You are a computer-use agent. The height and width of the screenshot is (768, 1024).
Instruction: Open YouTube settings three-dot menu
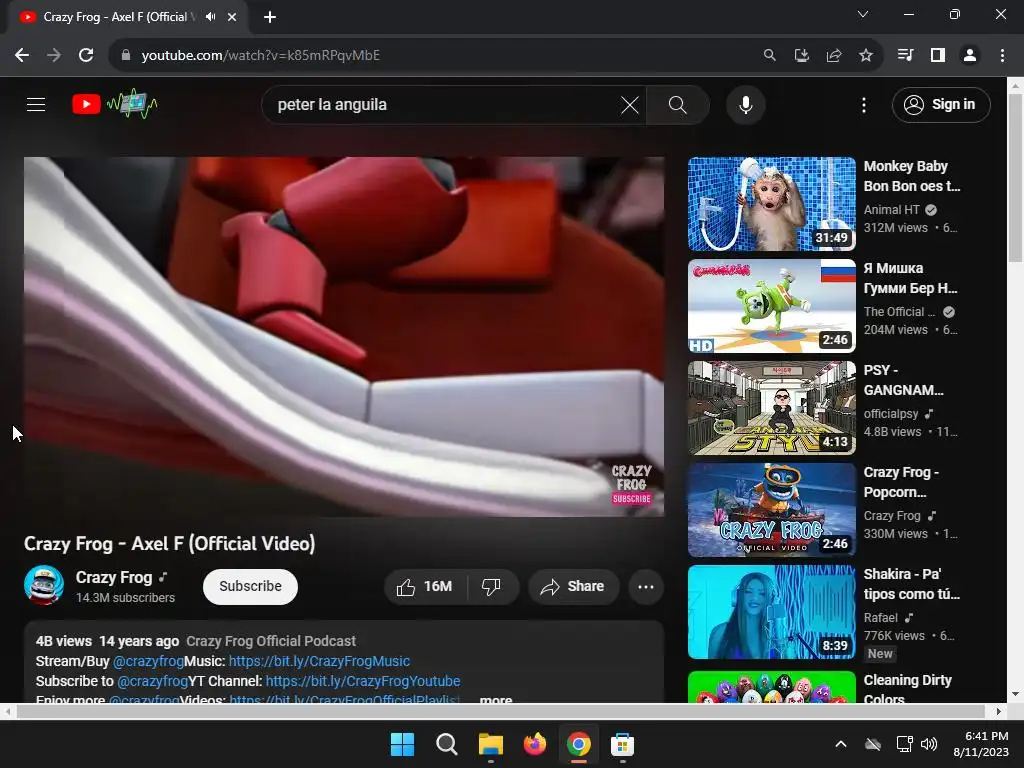863,104
